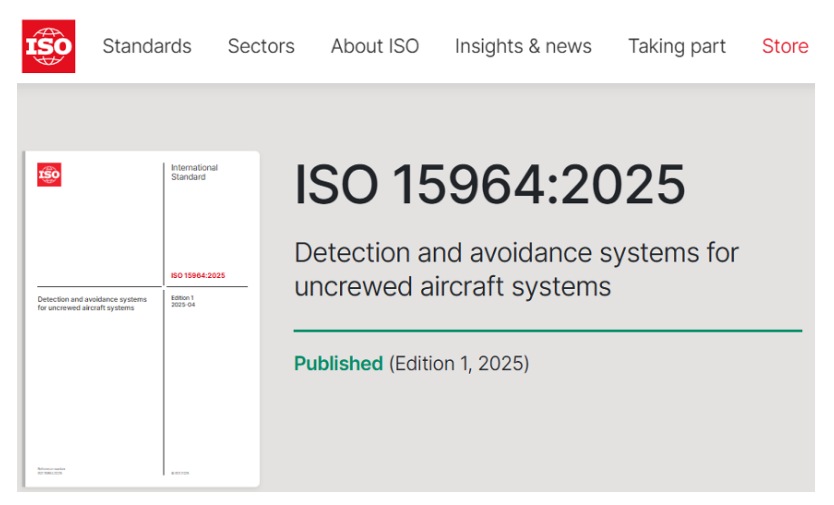This screenshot has width=834, height=505.
Task: Open the About ISO menu
Action: [375, 46]
